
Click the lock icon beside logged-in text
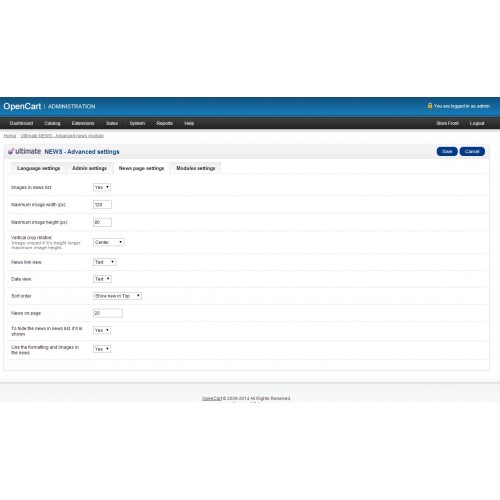(x=430, y=106)
